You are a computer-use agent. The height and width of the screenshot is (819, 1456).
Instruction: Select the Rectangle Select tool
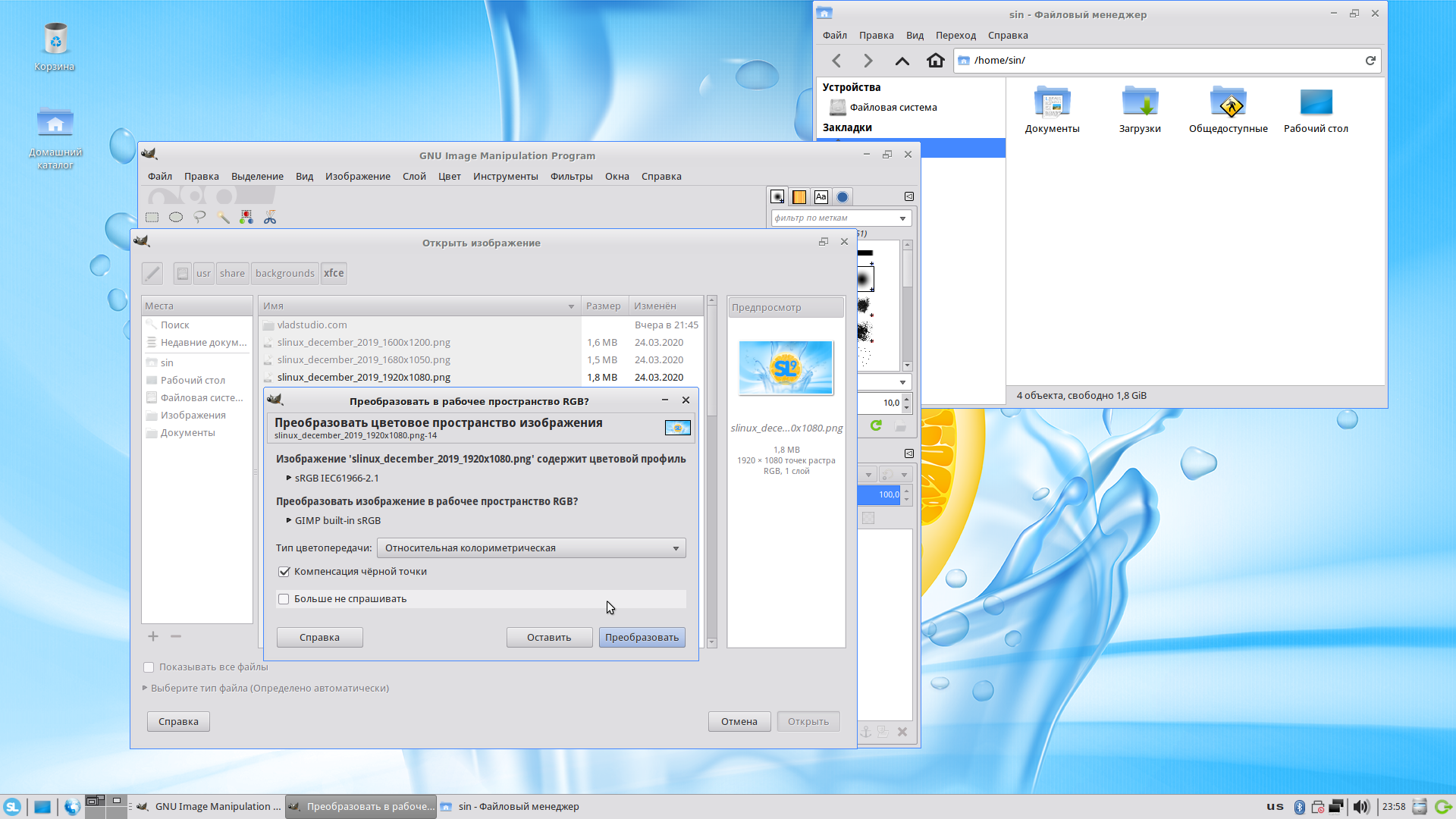point(152,218)
